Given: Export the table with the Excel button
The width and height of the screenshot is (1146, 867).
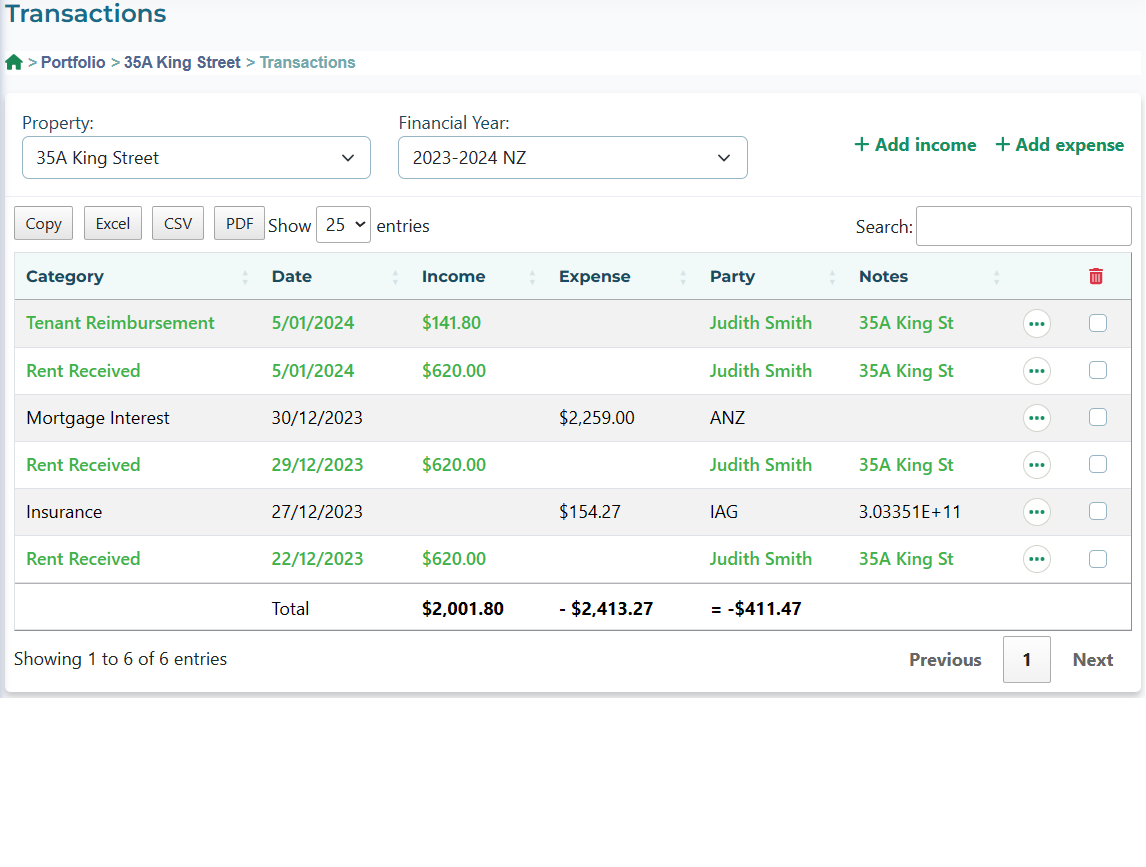Looking at the screenshot, I should click(x=113, y=223).
